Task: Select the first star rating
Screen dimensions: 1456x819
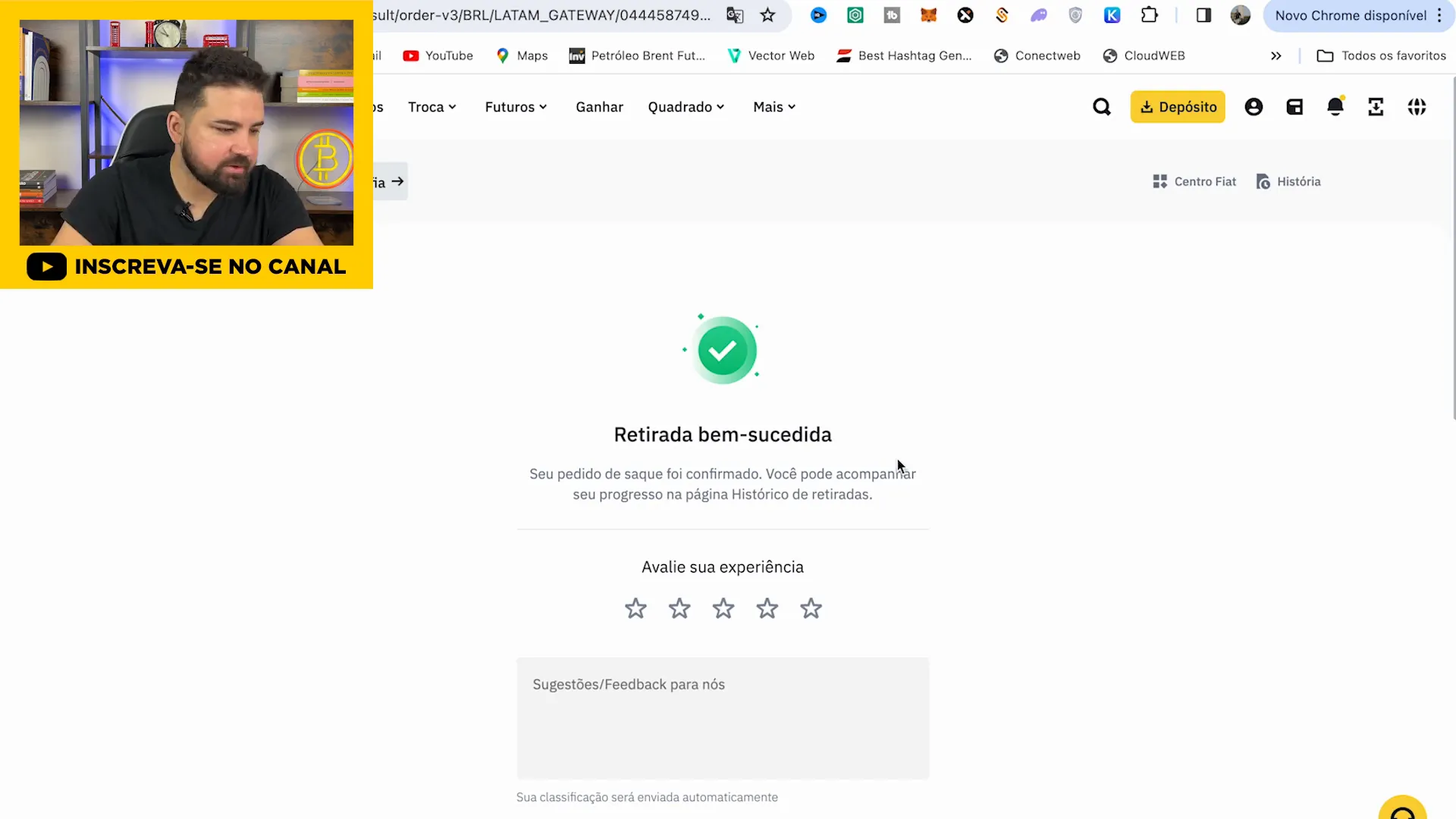Action: pos(636,608)
